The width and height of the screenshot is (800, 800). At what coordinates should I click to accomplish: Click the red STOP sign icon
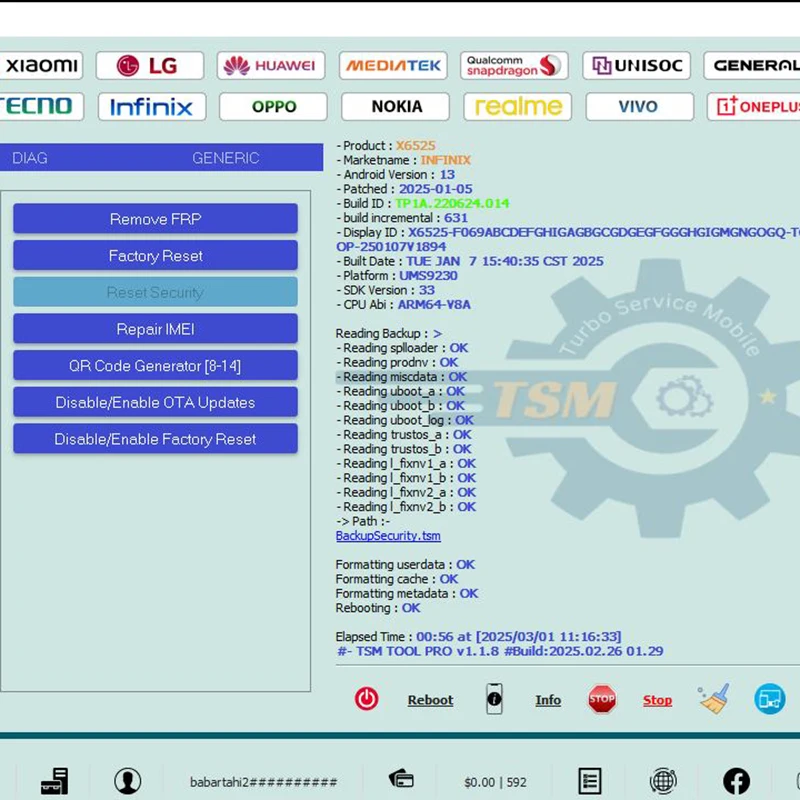(602, 699)
